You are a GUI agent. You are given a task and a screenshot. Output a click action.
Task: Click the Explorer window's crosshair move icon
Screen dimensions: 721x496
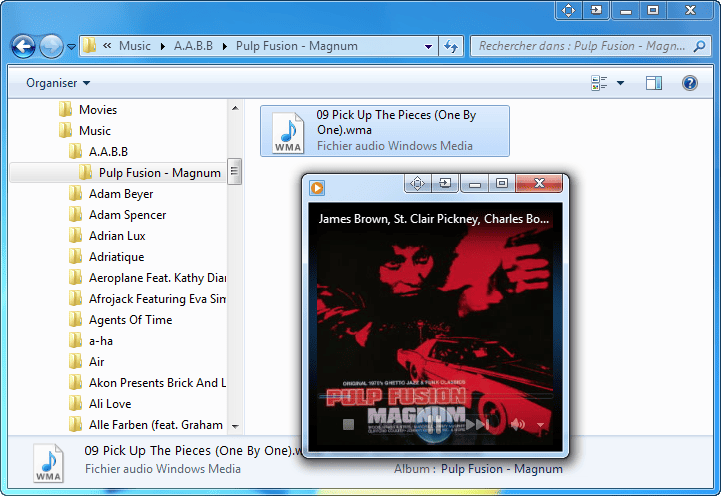click(x=569, y=10)
